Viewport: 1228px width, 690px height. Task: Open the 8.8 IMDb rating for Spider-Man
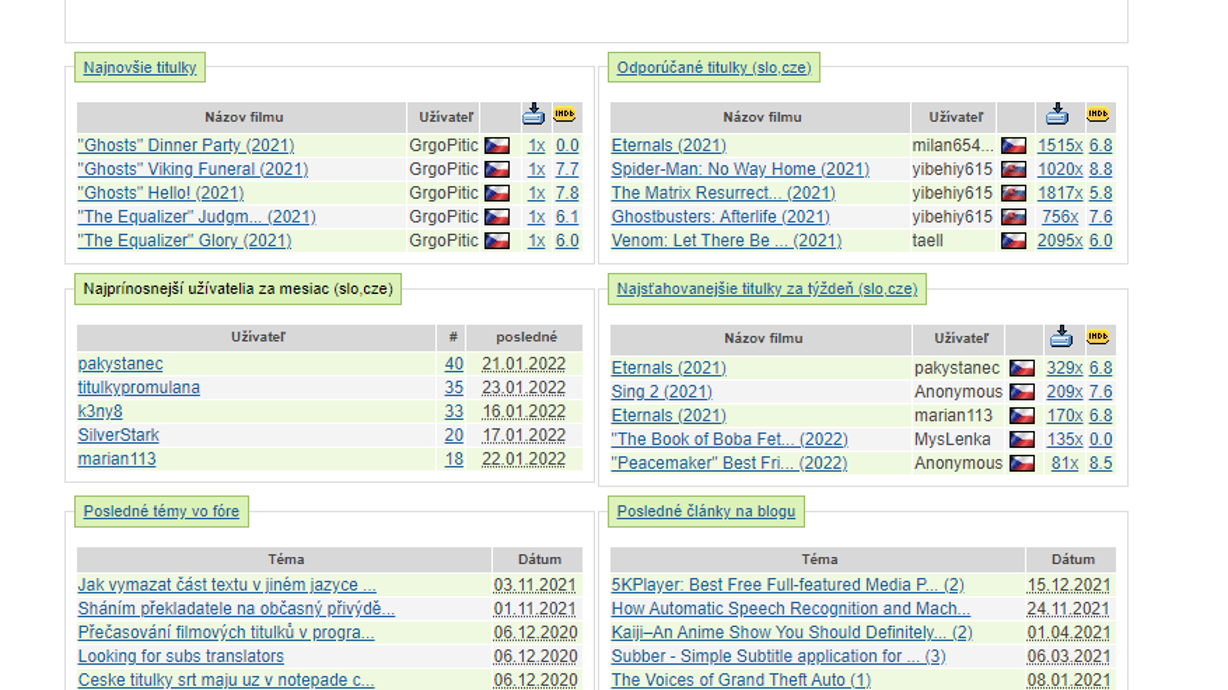pyautogui.click(x=1100, y=169)
